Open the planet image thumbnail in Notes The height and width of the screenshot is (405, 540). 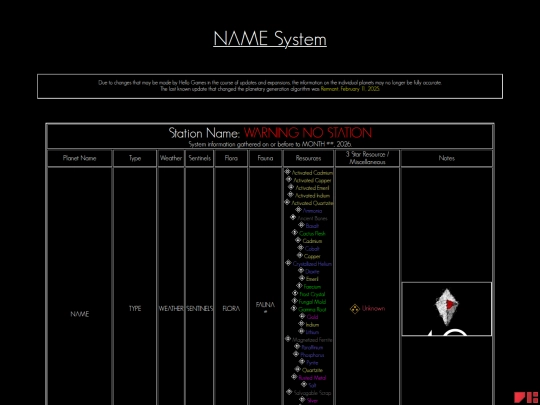pyautogui.click(x=447, y=309)
